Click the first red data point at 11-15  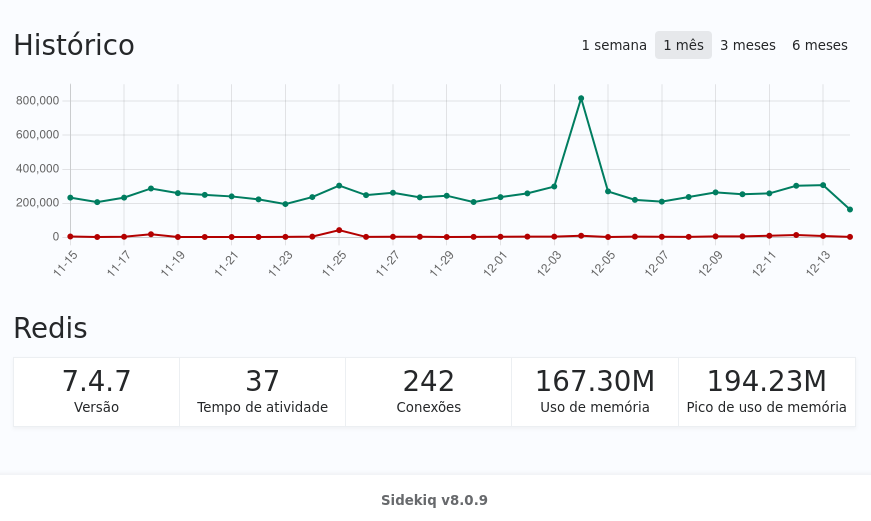pos(70,236)
